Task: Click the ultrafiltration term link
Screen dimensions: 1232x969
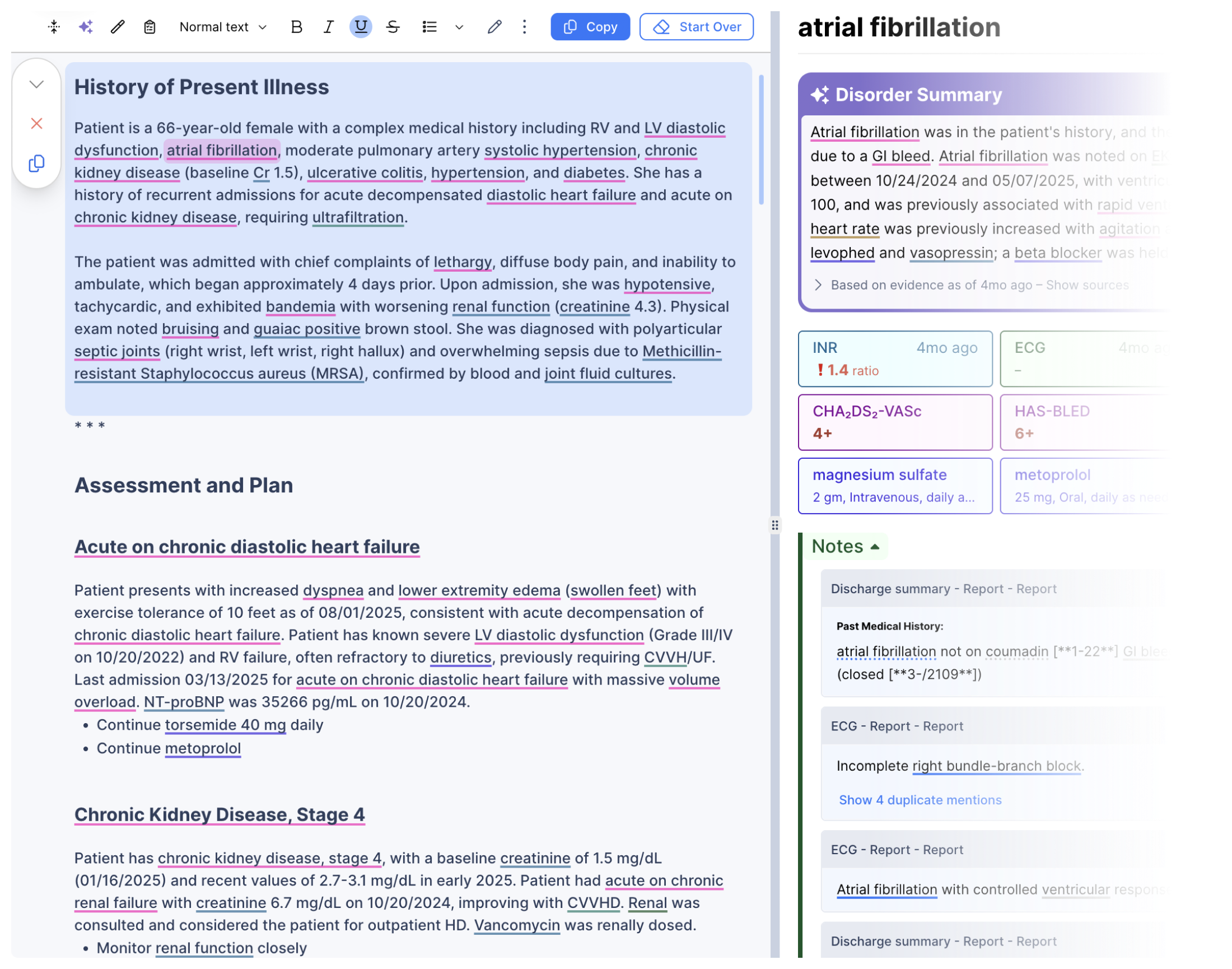Action: tap(358, 218)
